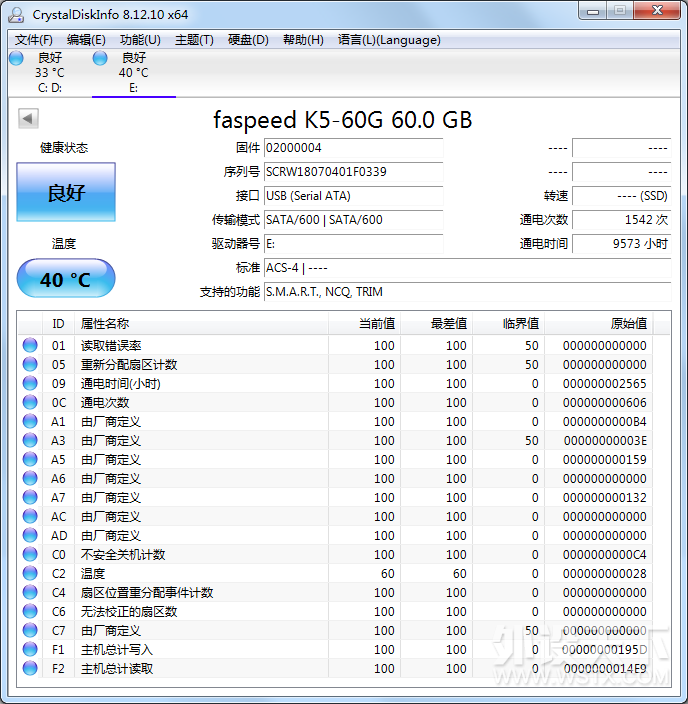The image size is (688, 704).
Task: Click the serial number field SCRW18070401F0339
Action: [353, 172]
